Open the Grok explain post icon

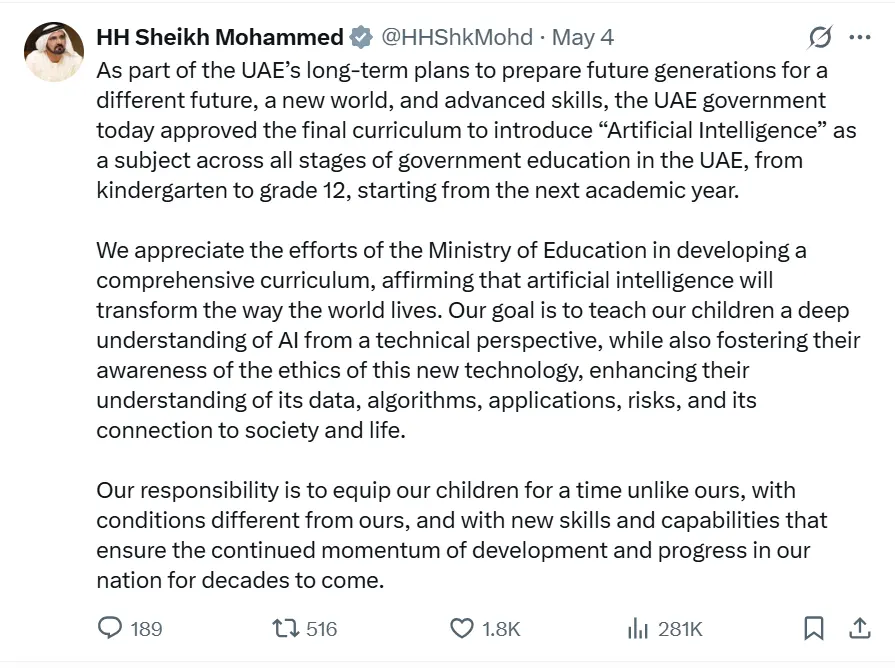click(819, 38)
